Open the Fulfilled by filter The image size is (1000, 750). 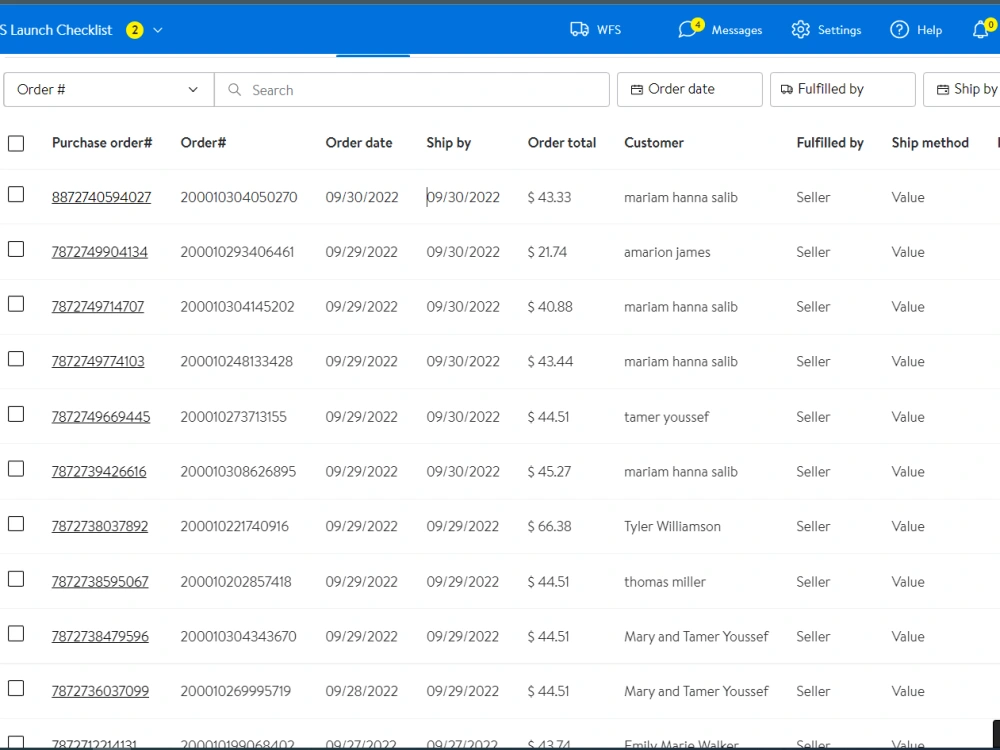[842, 89]
